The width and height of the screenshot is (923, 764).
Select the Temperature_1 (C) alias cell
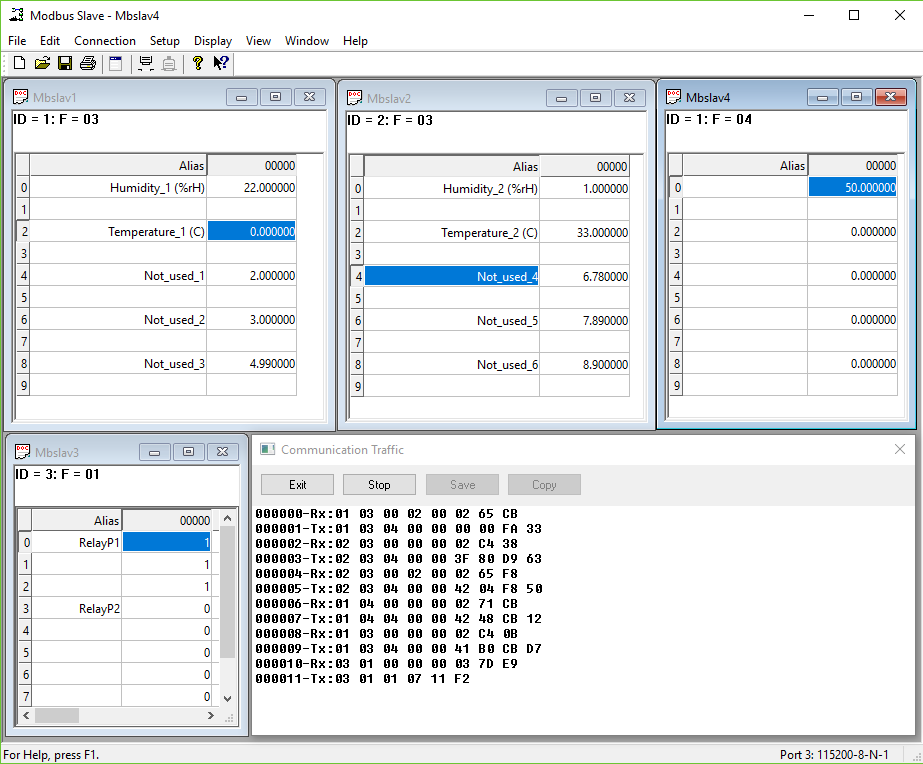(x=118, y=232)
